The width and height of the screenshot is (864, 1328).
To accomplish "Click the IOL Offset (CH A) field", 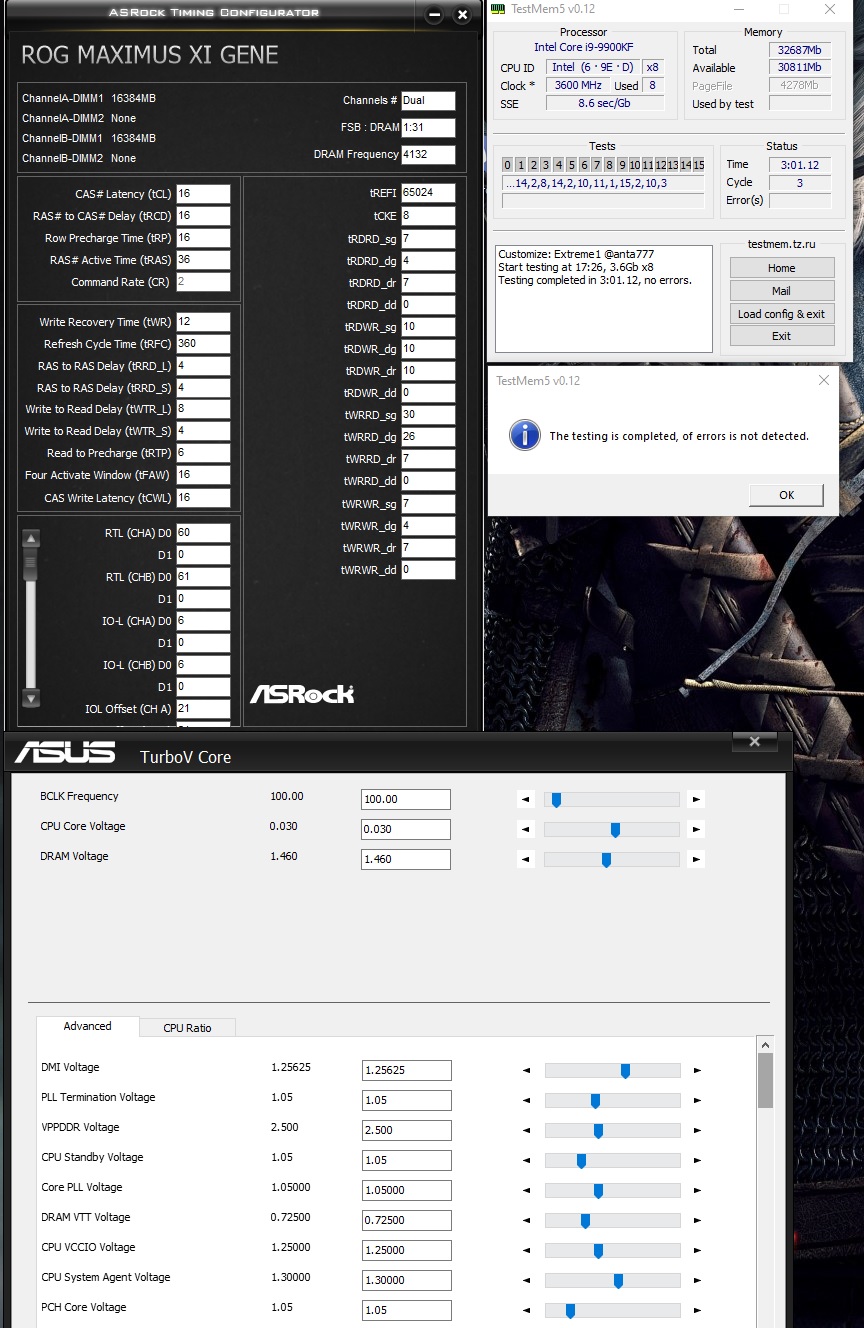I will [x=203, y=709].
